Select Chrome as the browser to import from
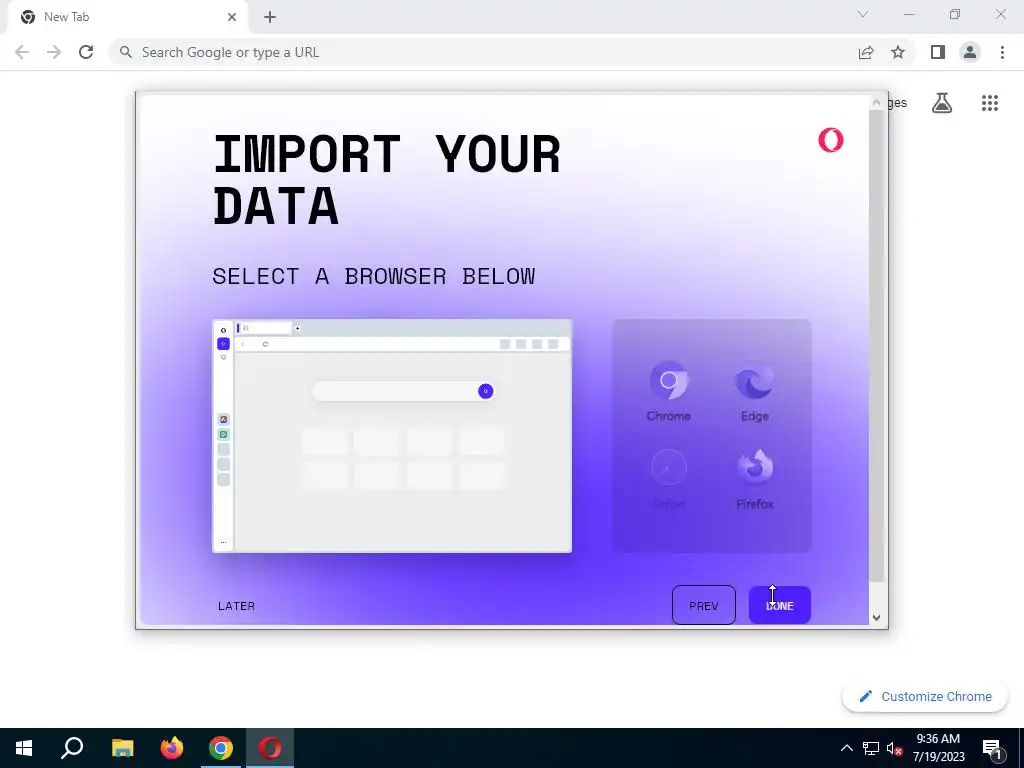The height and width of the screenshot is (768, 1024). (669, 391)
